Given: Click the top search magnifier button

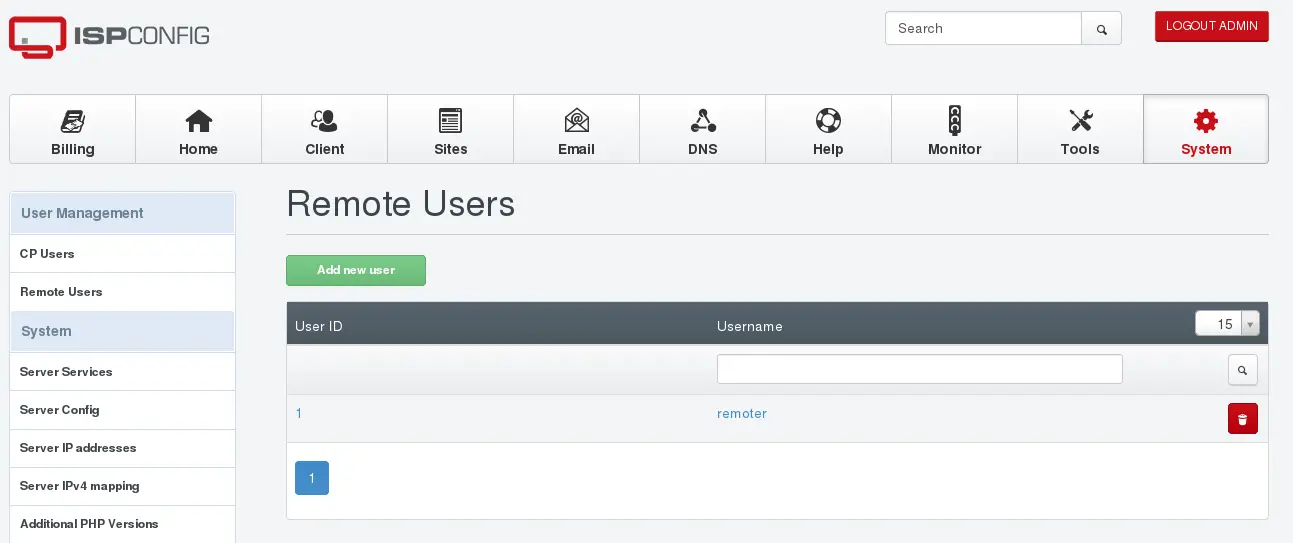Looking at the screenshot, I should click(x=1101, y=29).
